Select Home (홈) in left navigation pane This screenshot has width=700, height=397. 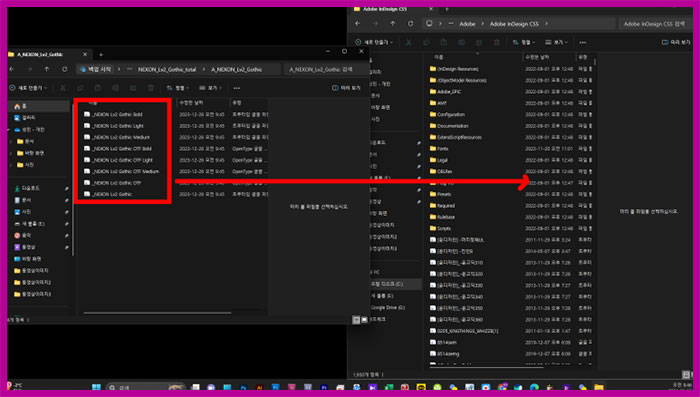(x=39, y=106)
